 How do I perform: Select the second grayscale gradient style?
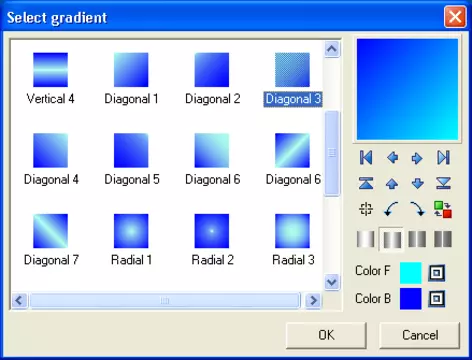click(x=392, y=239)
